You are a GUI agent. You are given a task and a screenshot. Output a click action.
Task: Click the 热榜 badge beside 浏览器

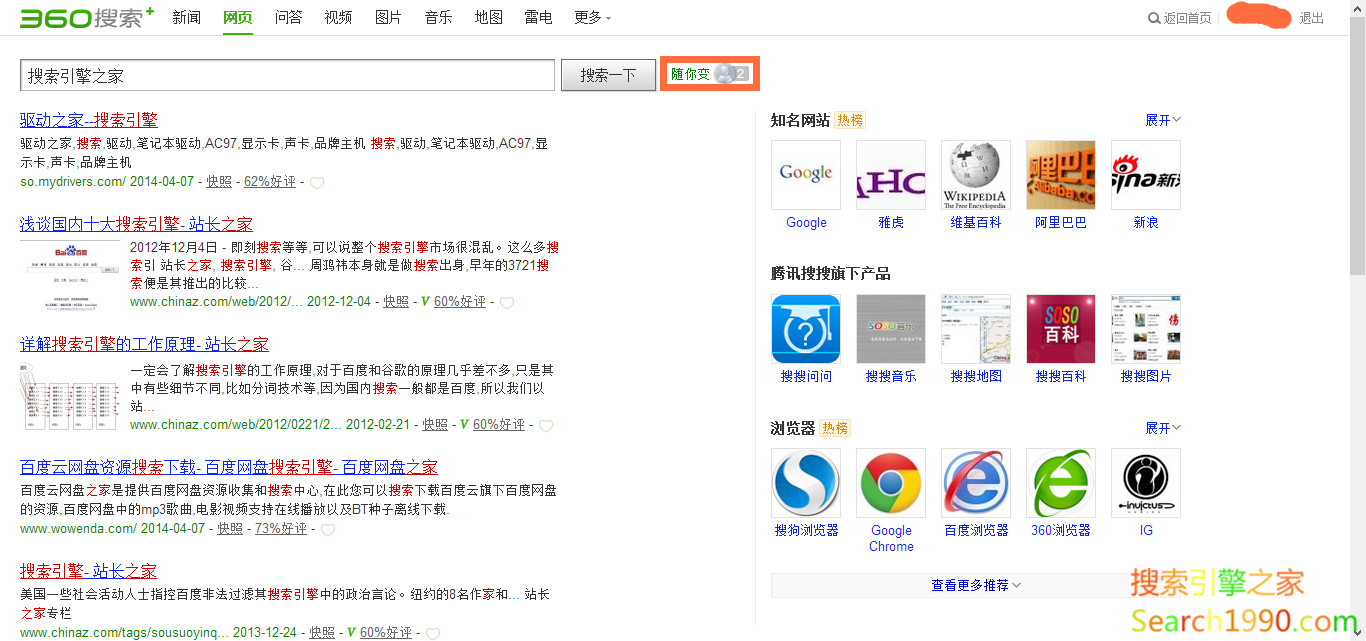tap(835, 428)
